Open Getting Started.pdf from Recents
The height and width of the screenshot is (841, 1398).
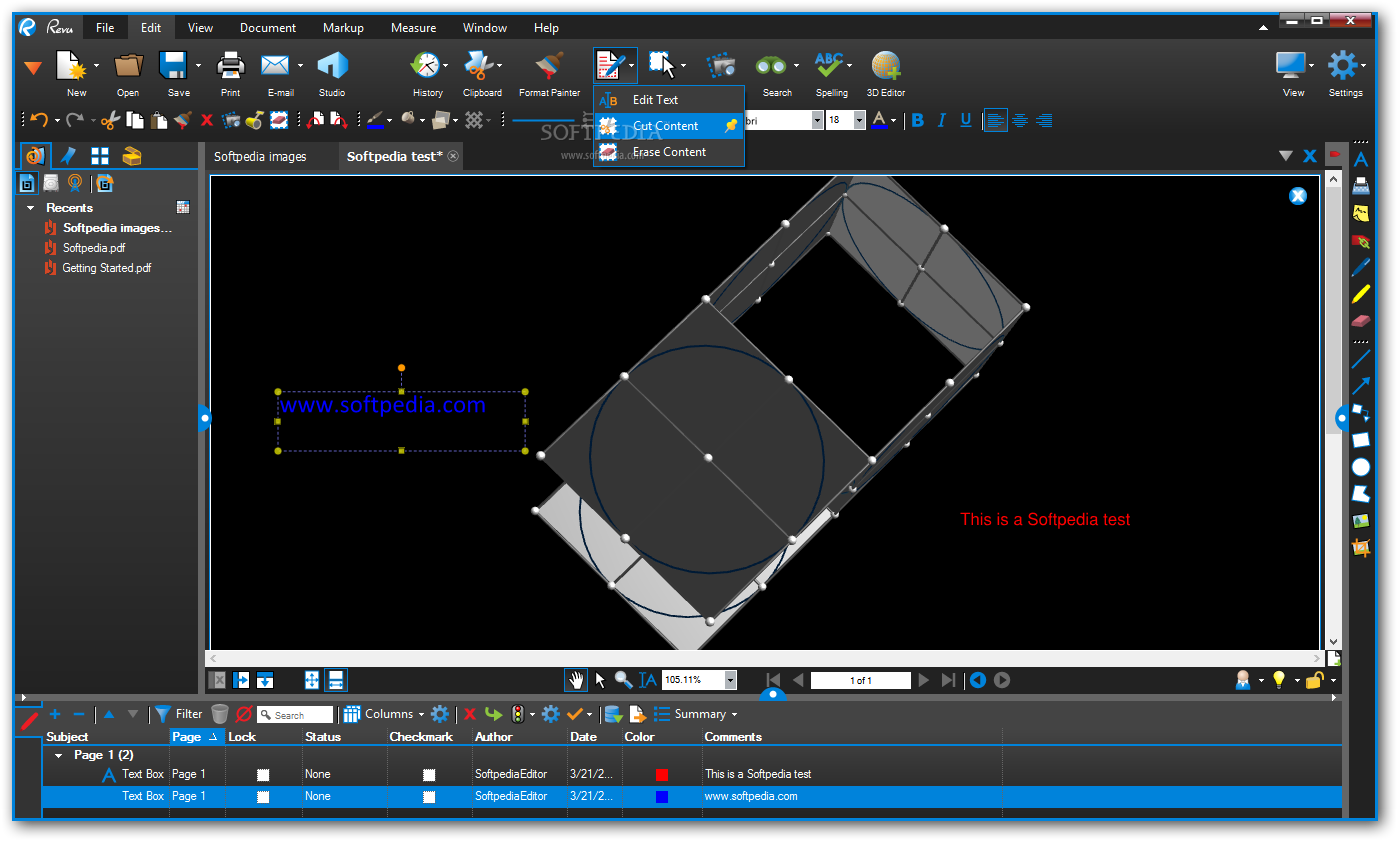[x=107, y=268]
